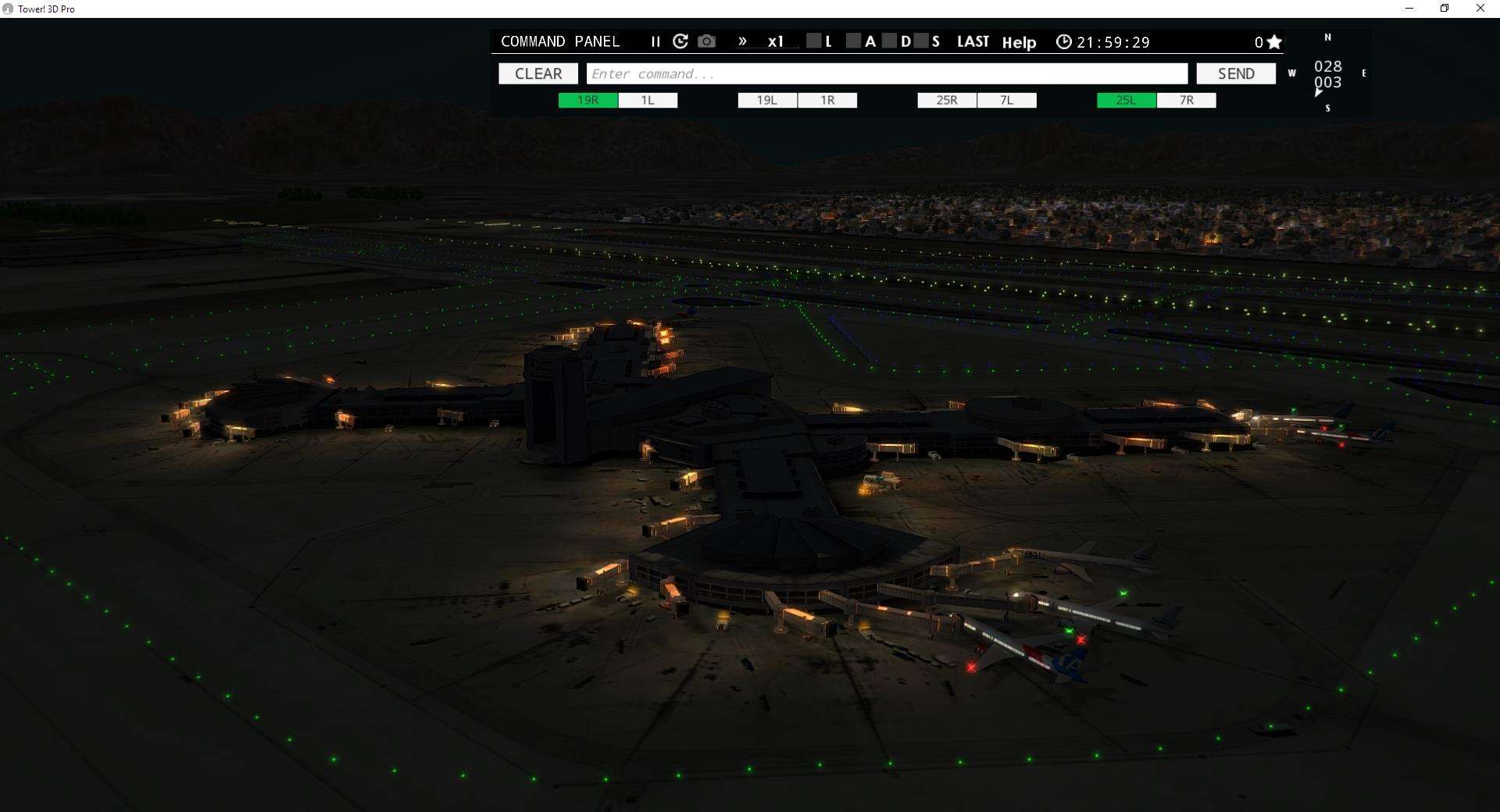Click LAST to repeat previous command
Viewport: 1500px width, 812px height.
973,41
